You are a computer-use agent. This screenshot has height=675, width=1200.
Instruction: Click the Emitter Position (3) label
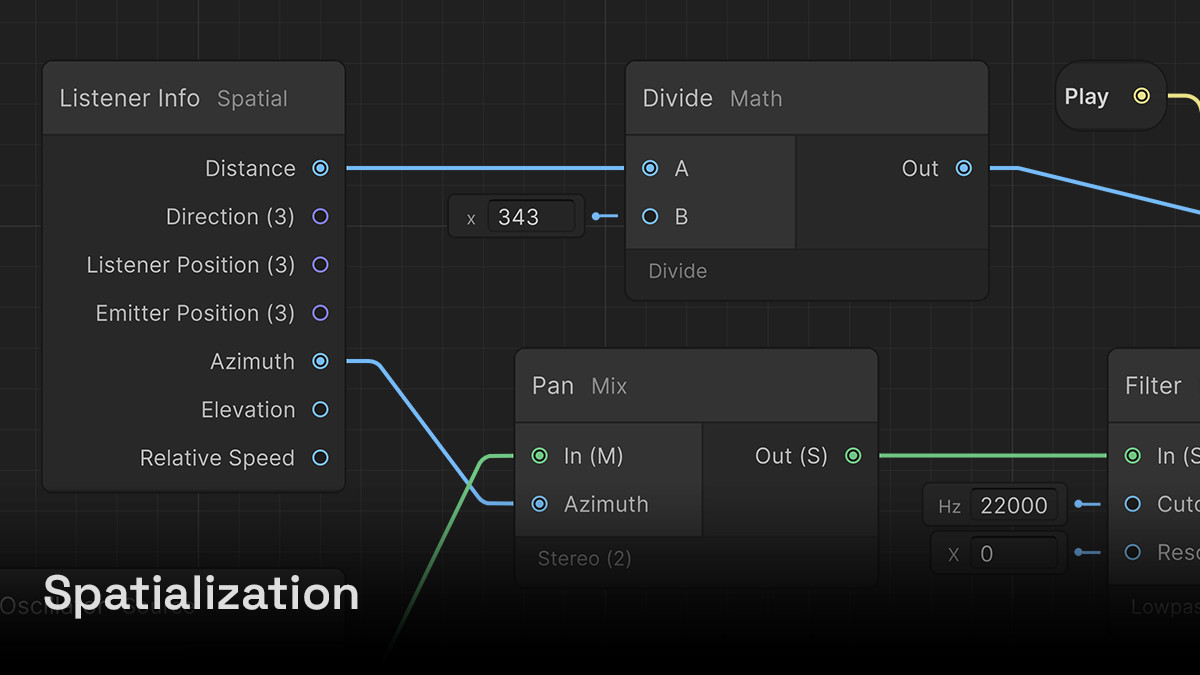pyautogui.click(x=195, y=313)
